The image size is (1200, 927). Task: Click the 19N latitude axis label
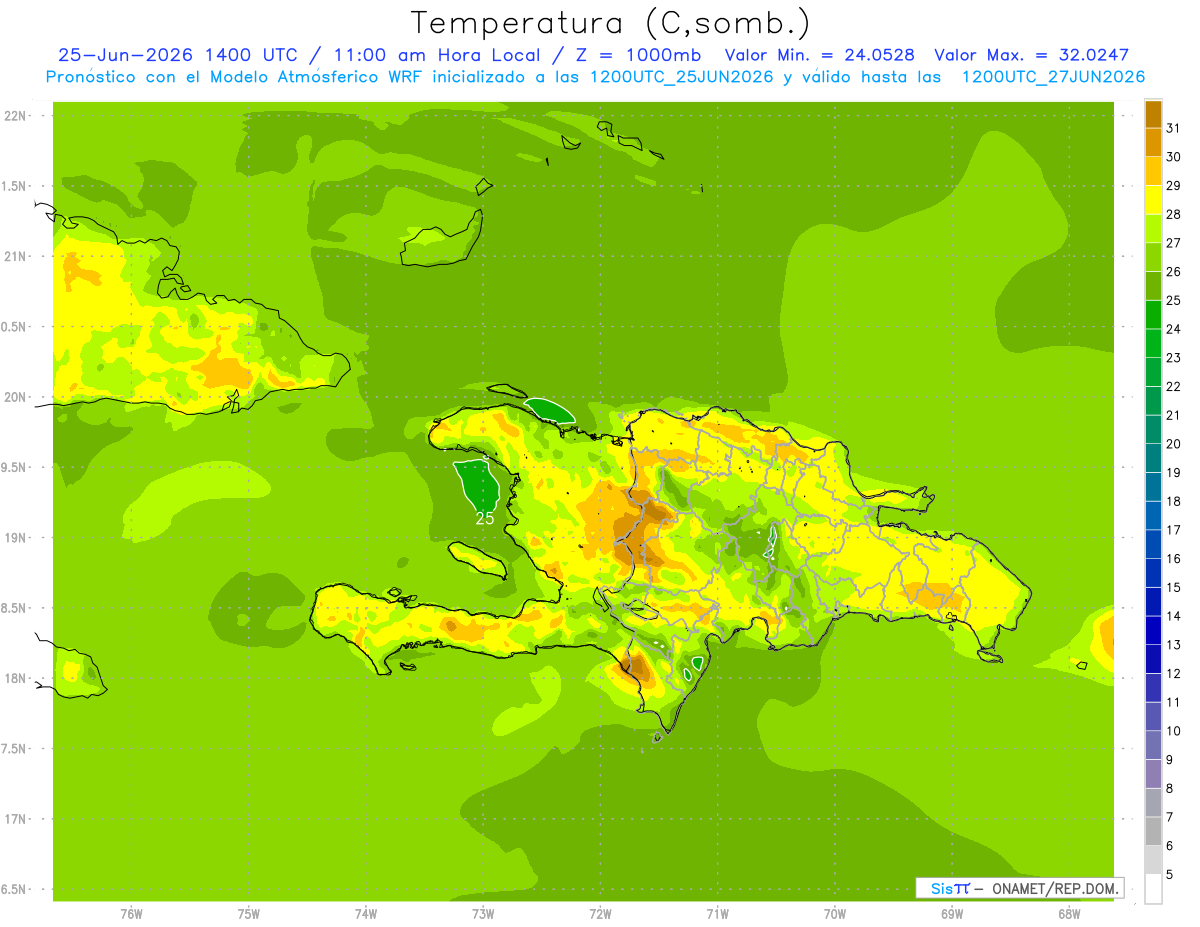tap(15, 538)
